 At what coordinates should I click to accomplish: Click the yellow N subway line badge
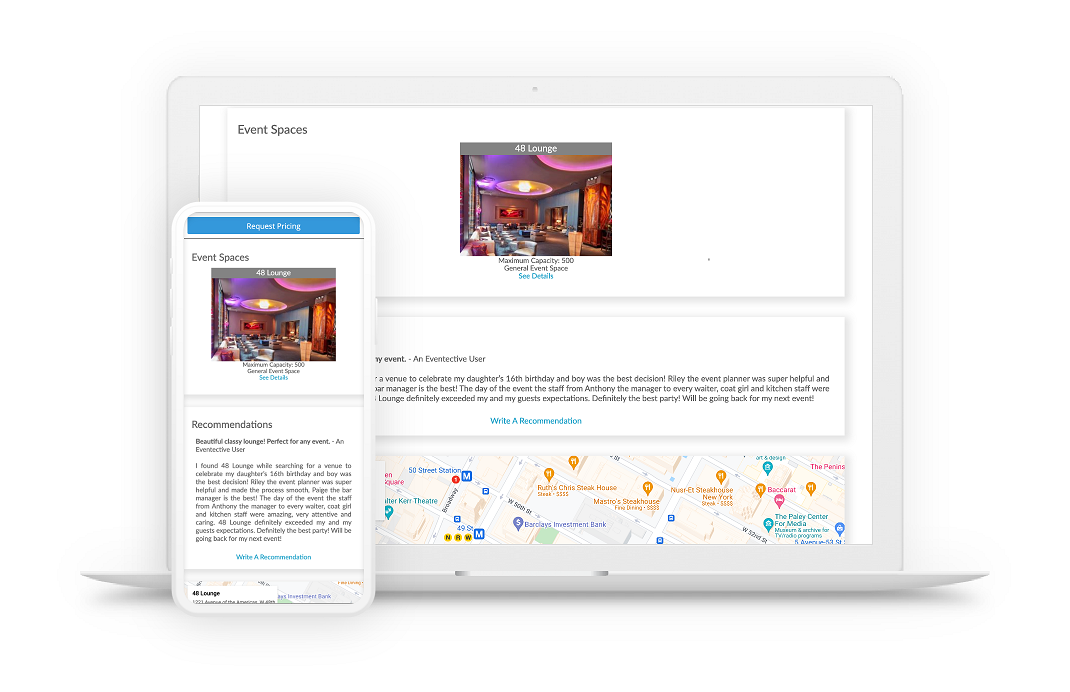448,538
